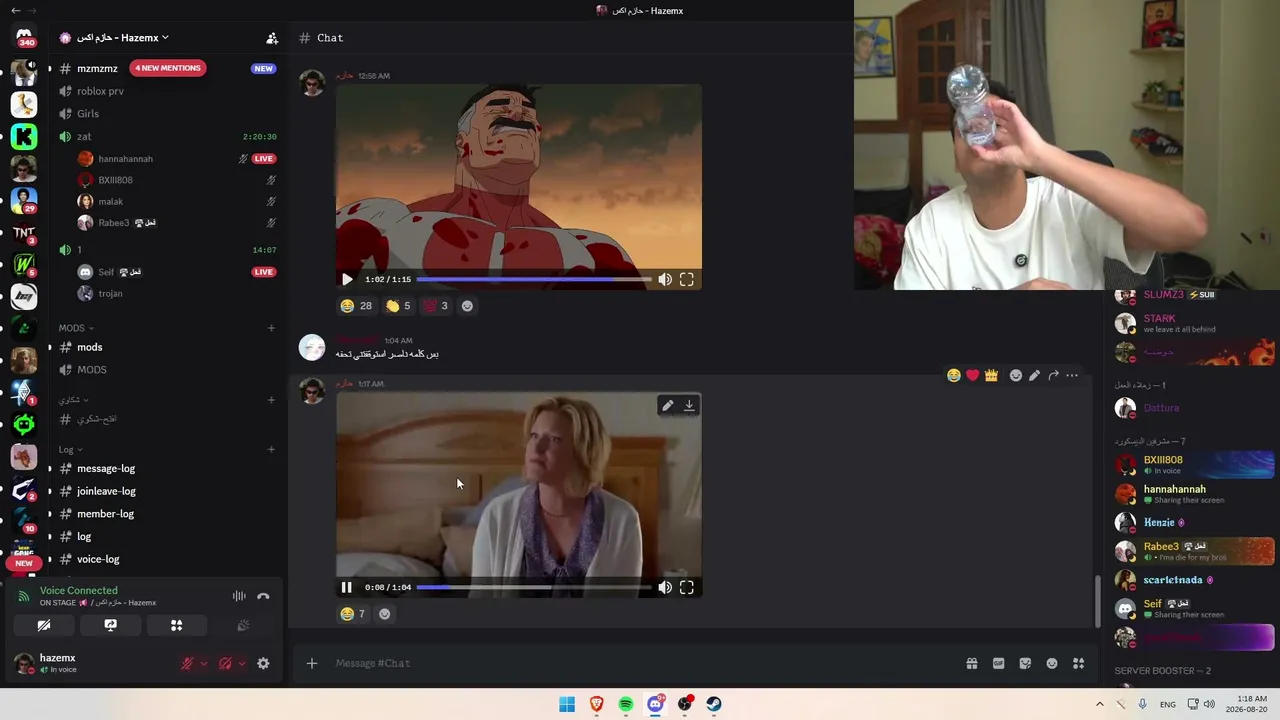Download the lower video attachment

(x=689, y=405)
